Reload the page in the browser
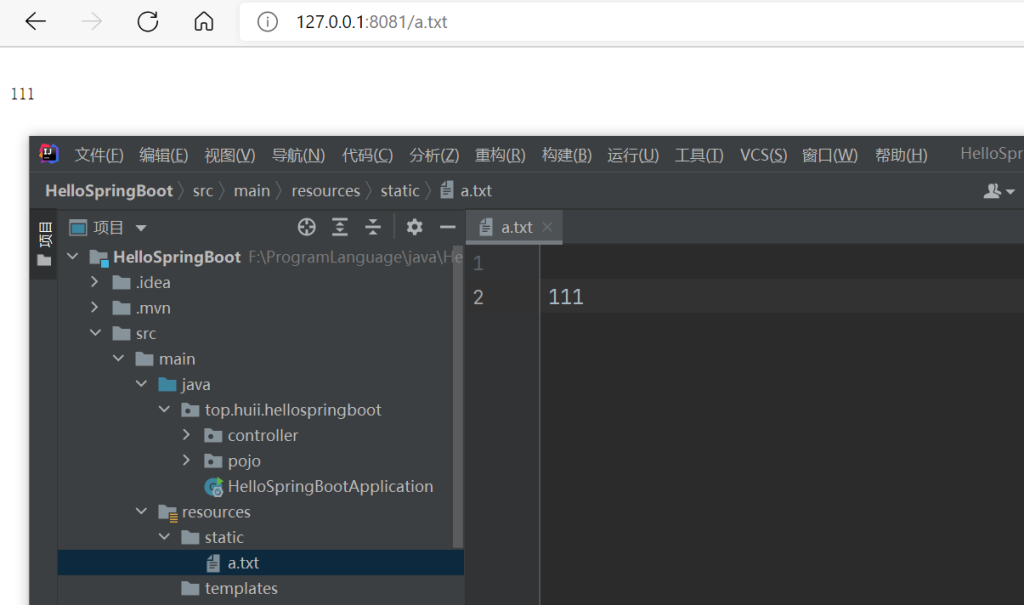Screen dimensions: 1024x605 click(x=148, y=22)
